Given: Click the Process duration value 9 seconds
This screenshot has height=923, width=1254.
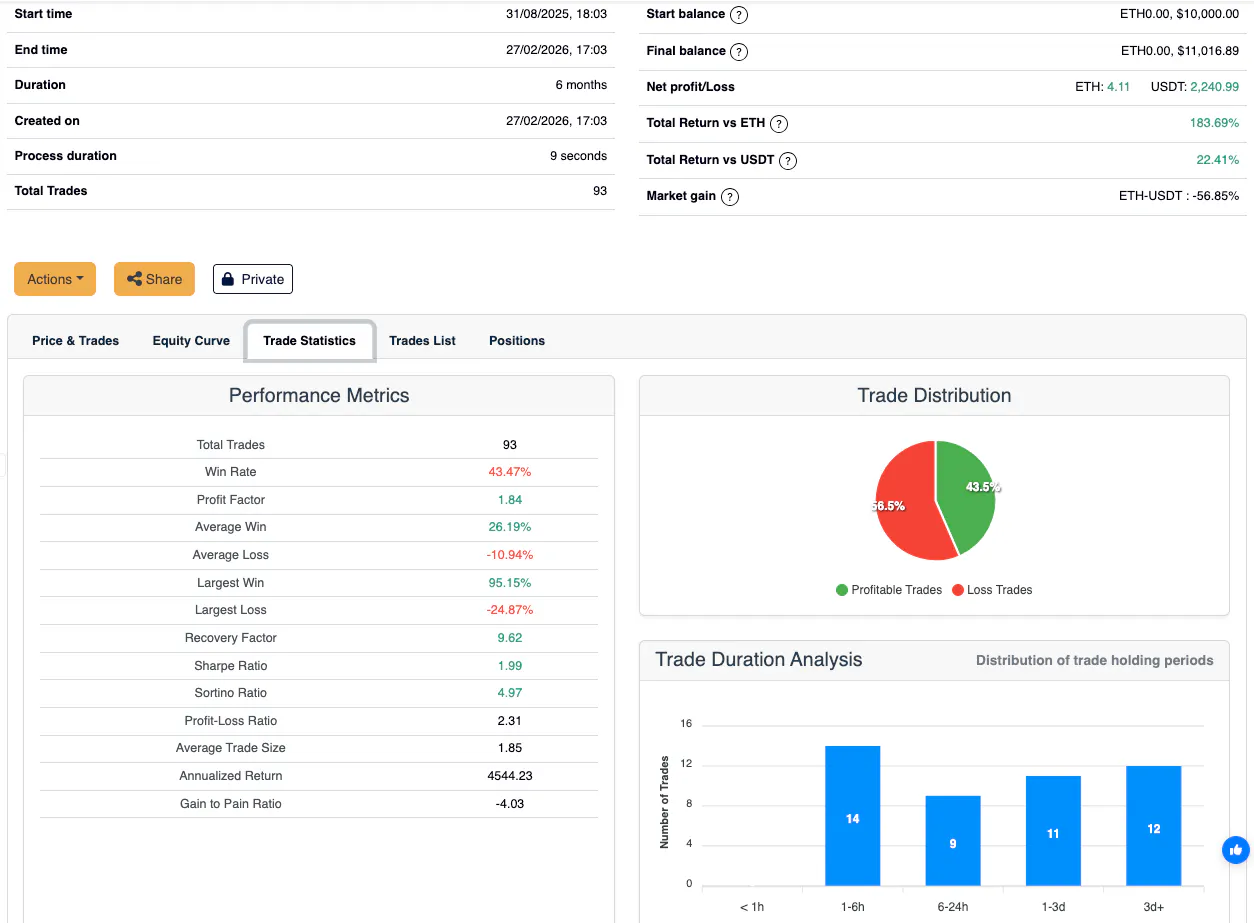Looking at the screenshot, I should [x=578, y=156].
